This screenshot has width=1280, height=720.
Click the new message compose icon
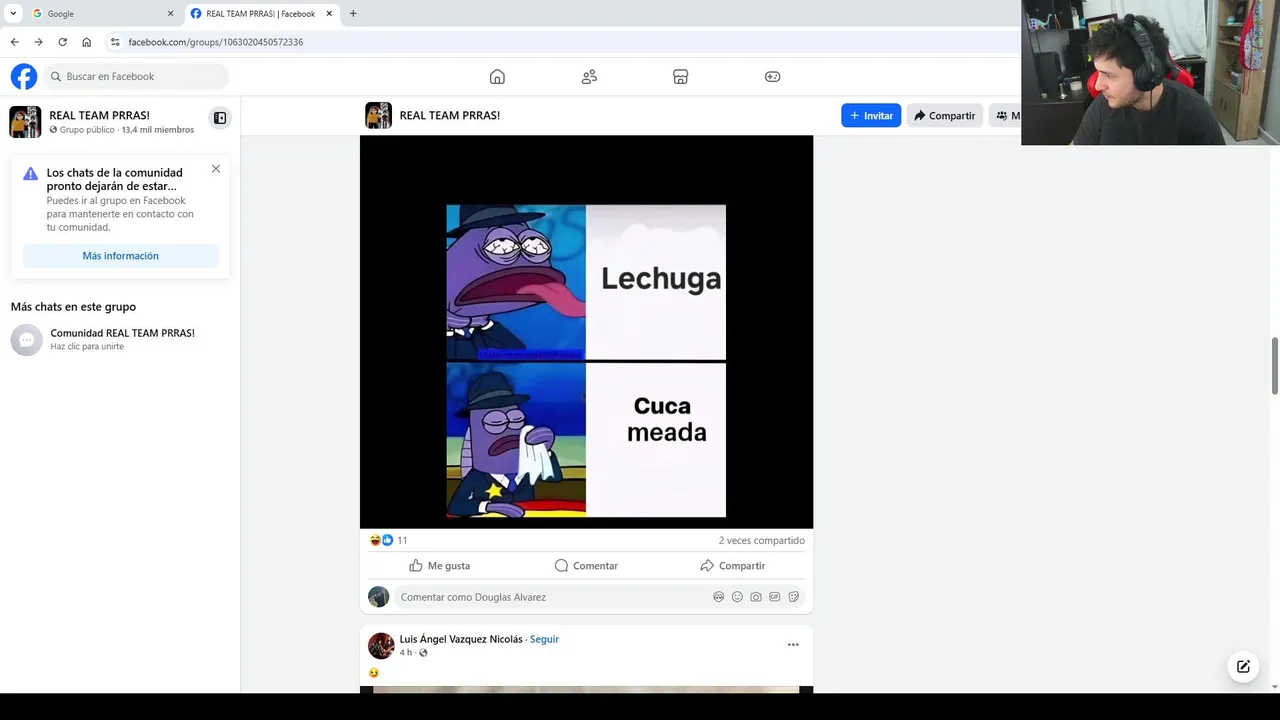[1243, 667]
